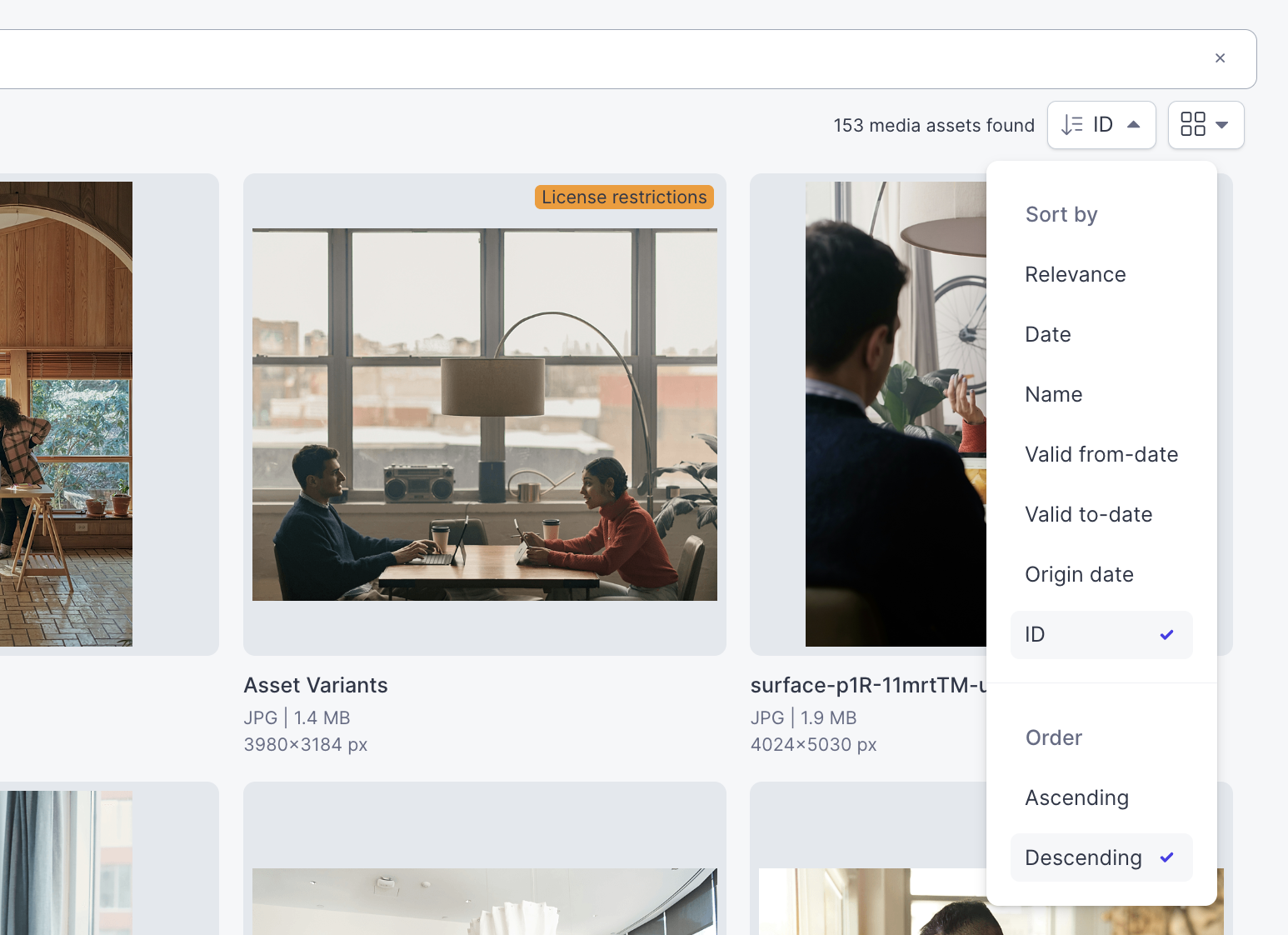Click the 153 media assets found text
Image resolution: width=1288 pixels, height=935 pixels.
934,125
